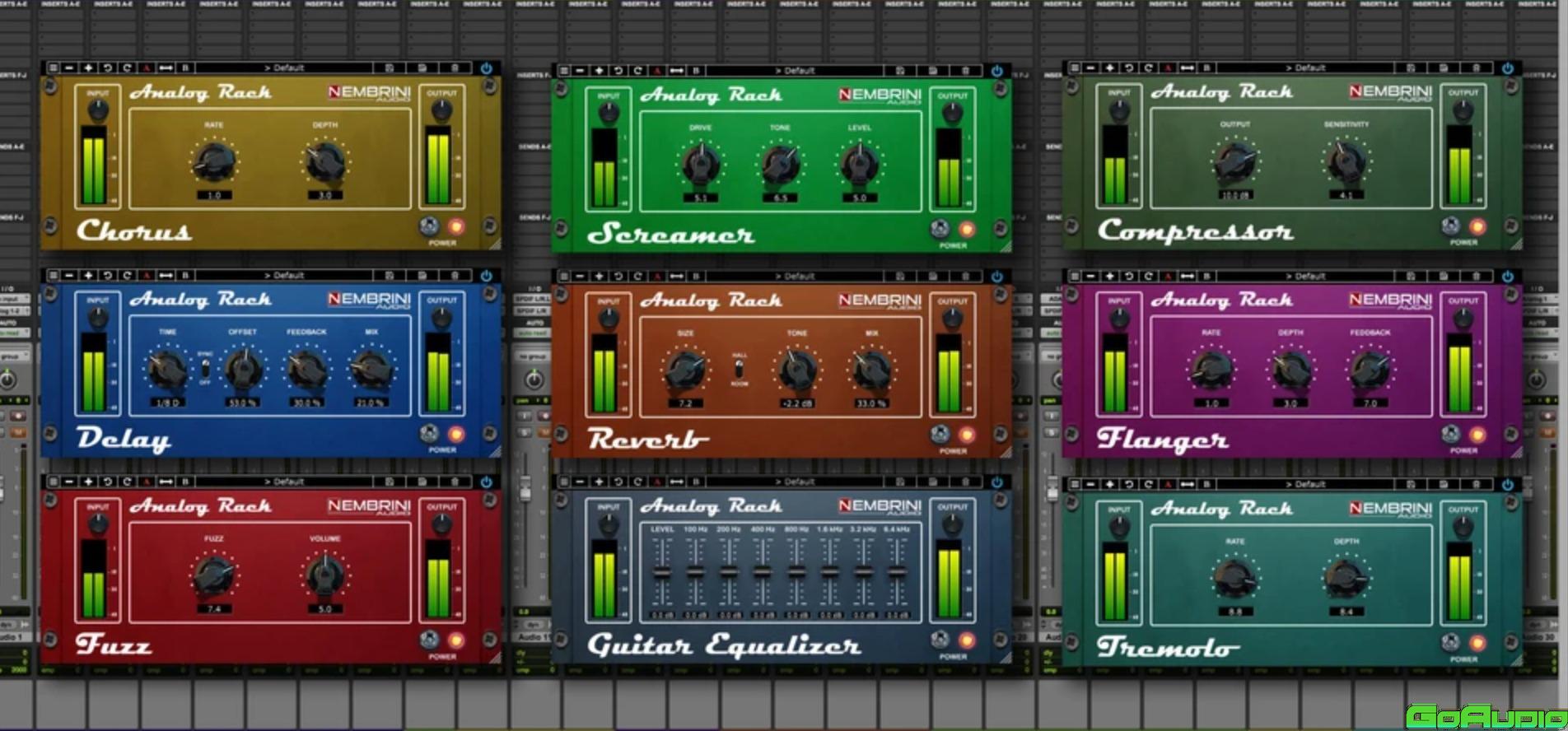The image size is (1568, 731).
Task: Delete the Compressor preset with trash icon
Action: [x=1476, y=68]
